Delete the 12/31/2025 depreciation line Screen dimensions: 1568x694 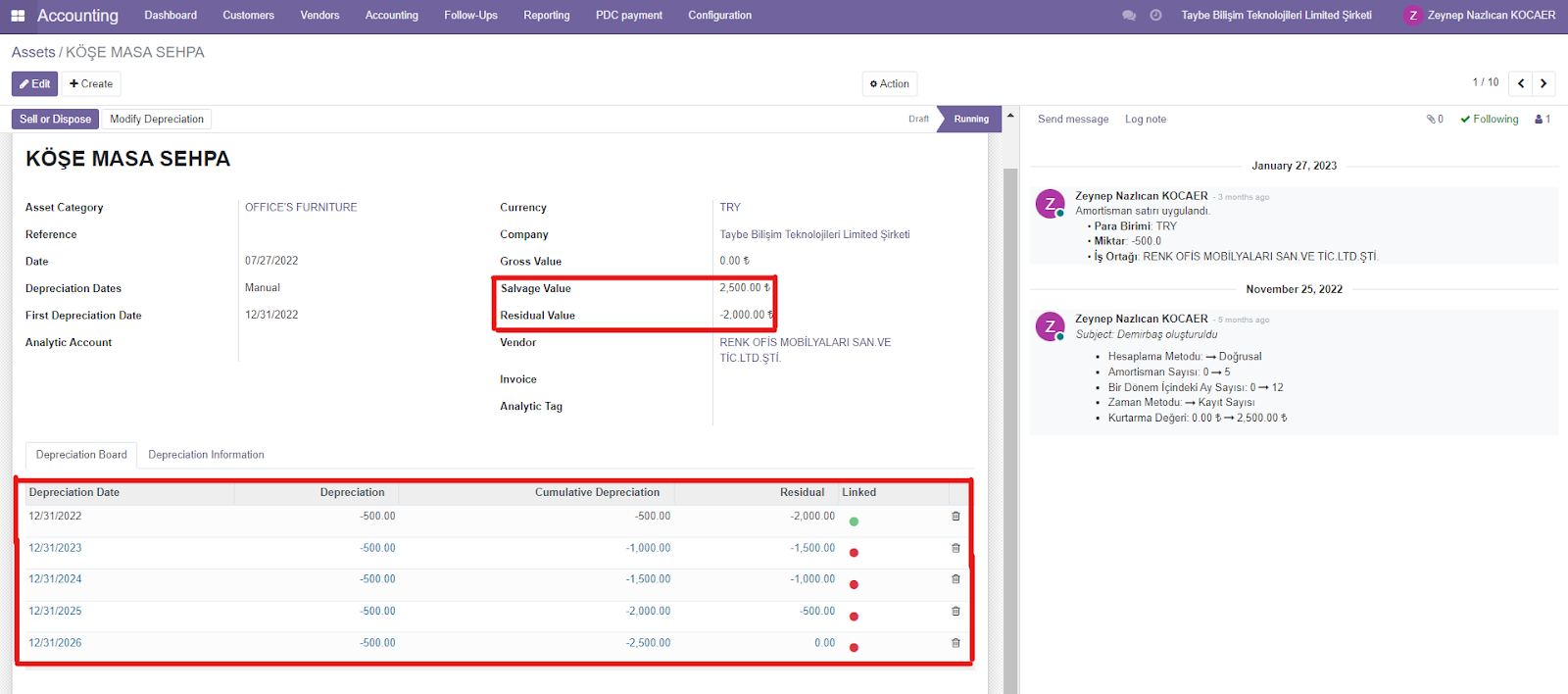click(x=955, y=612)
